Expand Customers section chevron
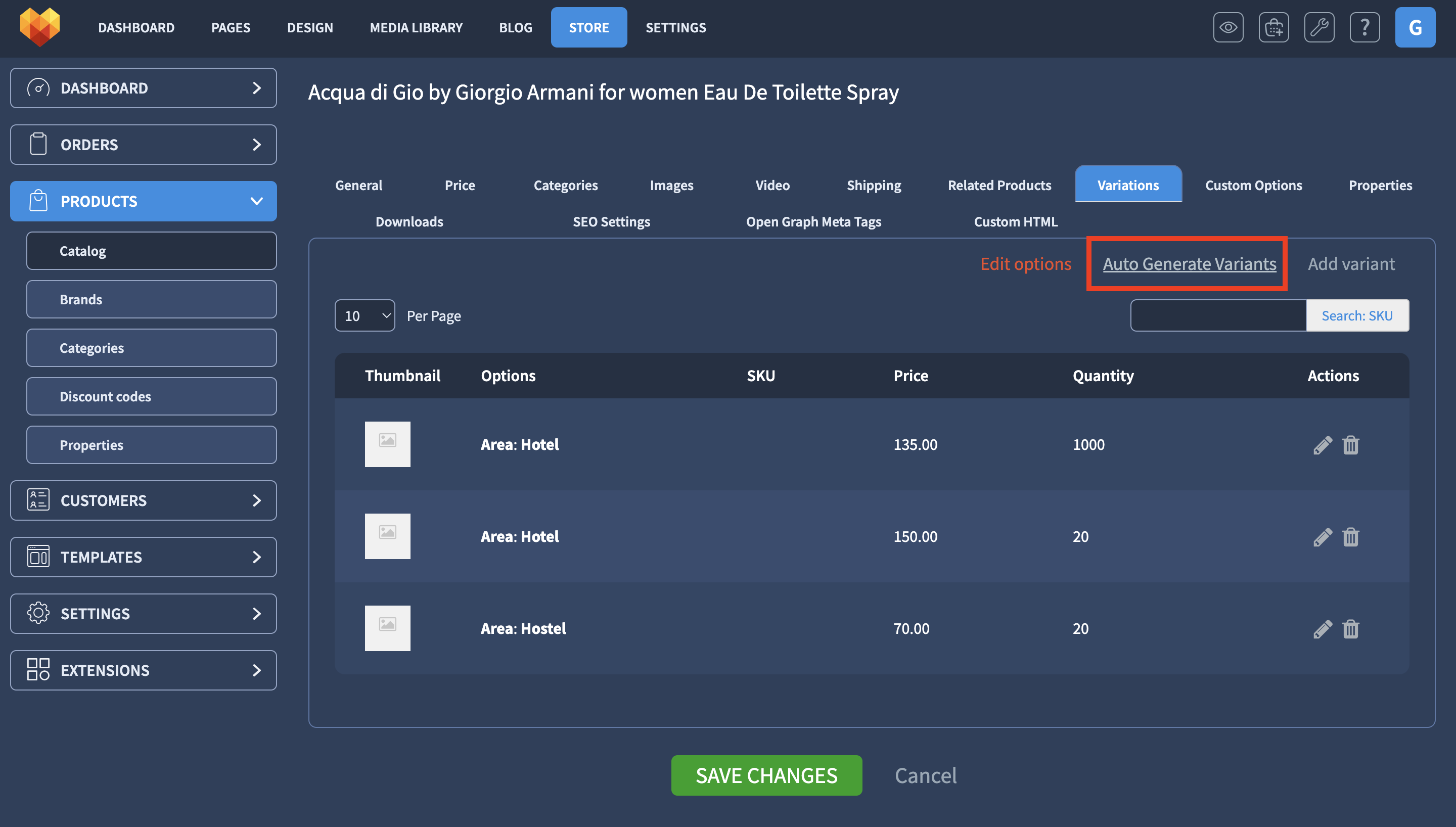This screenshot has width=1456, height=827. tap(257, 500)
